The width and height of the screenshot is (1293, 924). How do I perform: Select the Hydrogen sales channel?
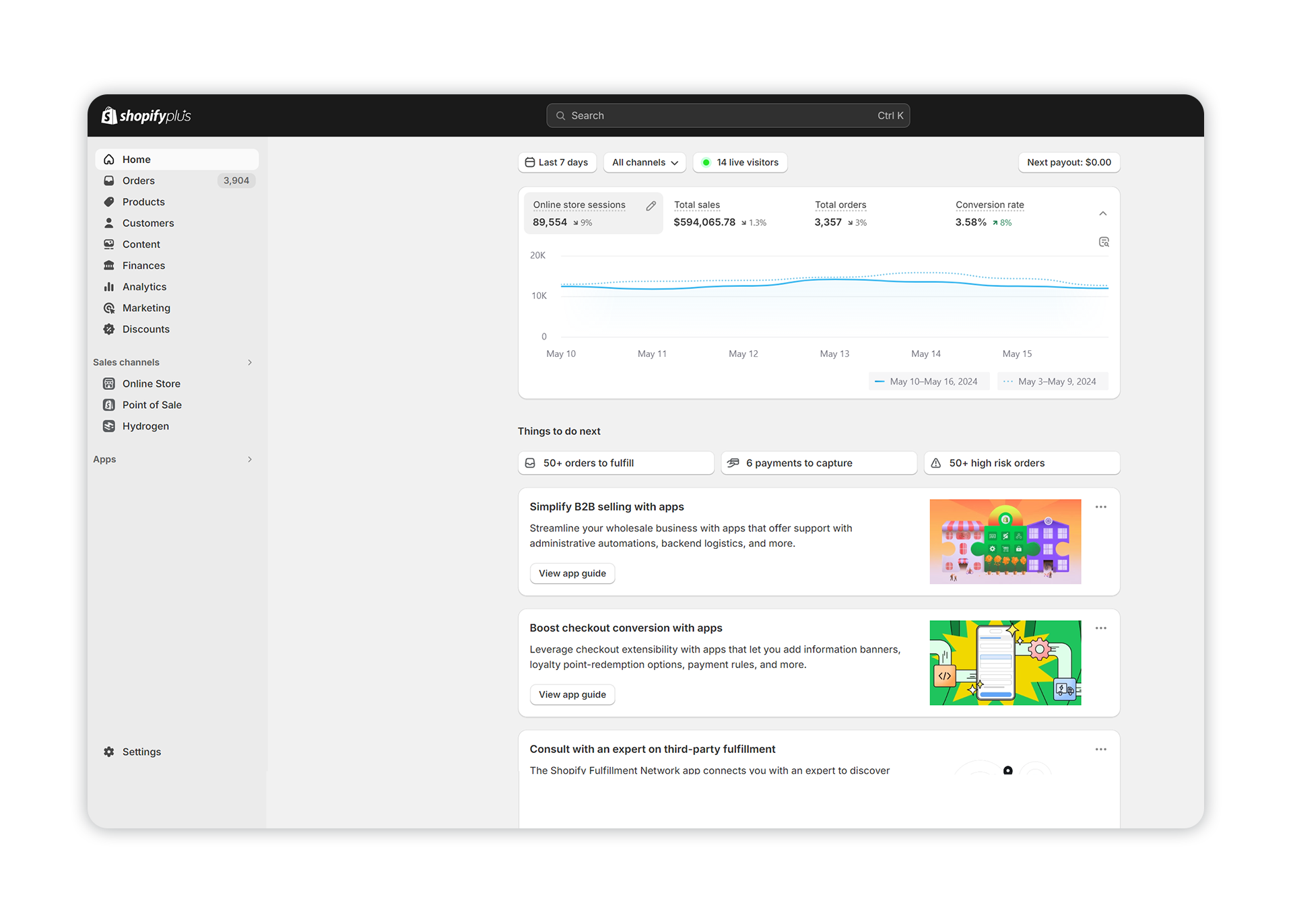(x=146, y=426)
